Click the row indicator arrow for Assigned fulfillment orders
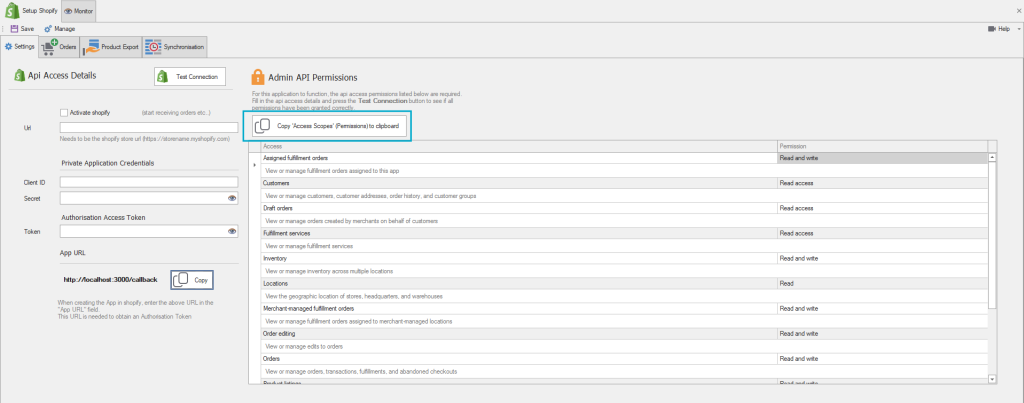The height and width of the screenshot is (403, 1024). 254,165
